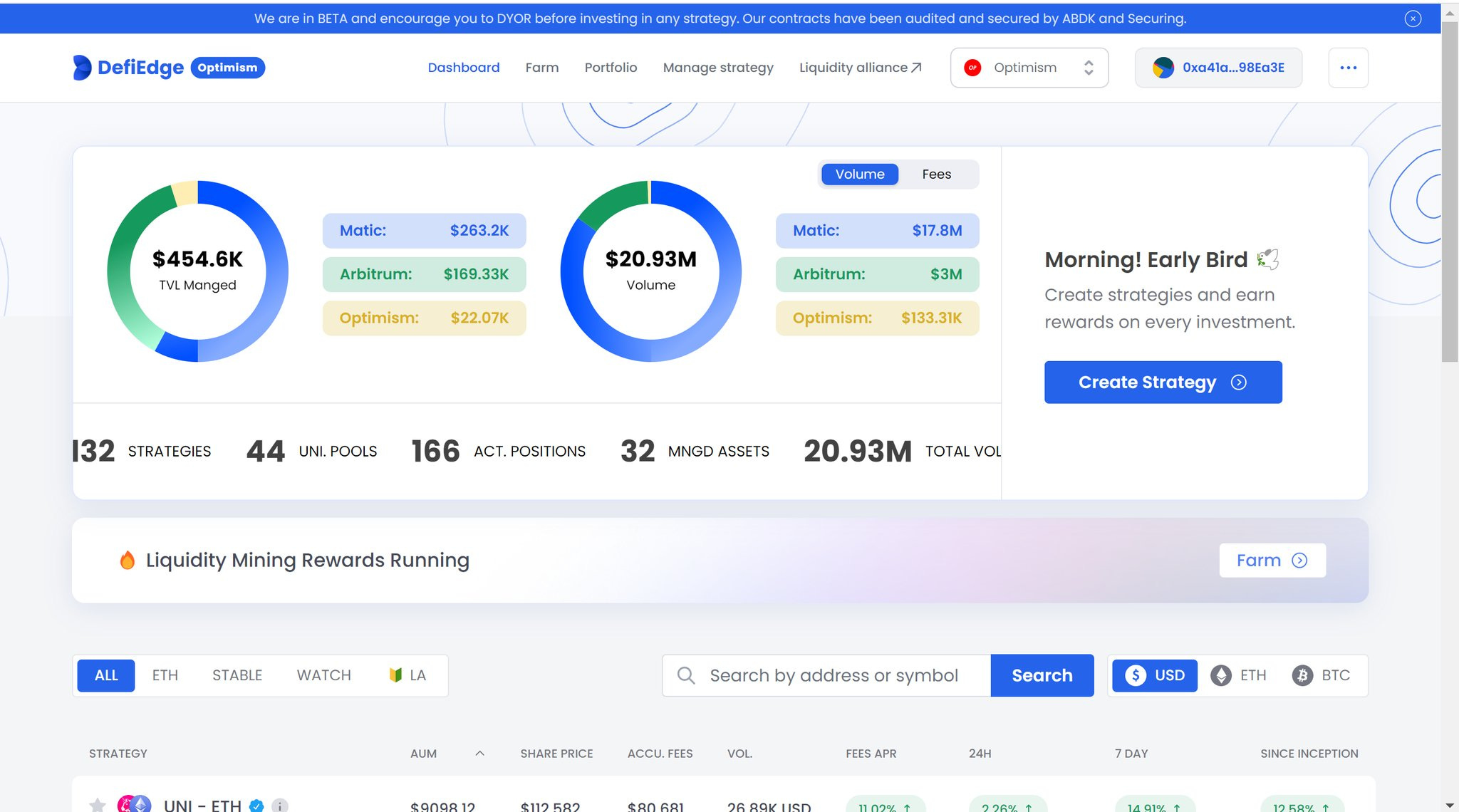Click the TVL Matic $263.2K badge
This screenshot has height=812, width=1459.
tap(424, 231)
